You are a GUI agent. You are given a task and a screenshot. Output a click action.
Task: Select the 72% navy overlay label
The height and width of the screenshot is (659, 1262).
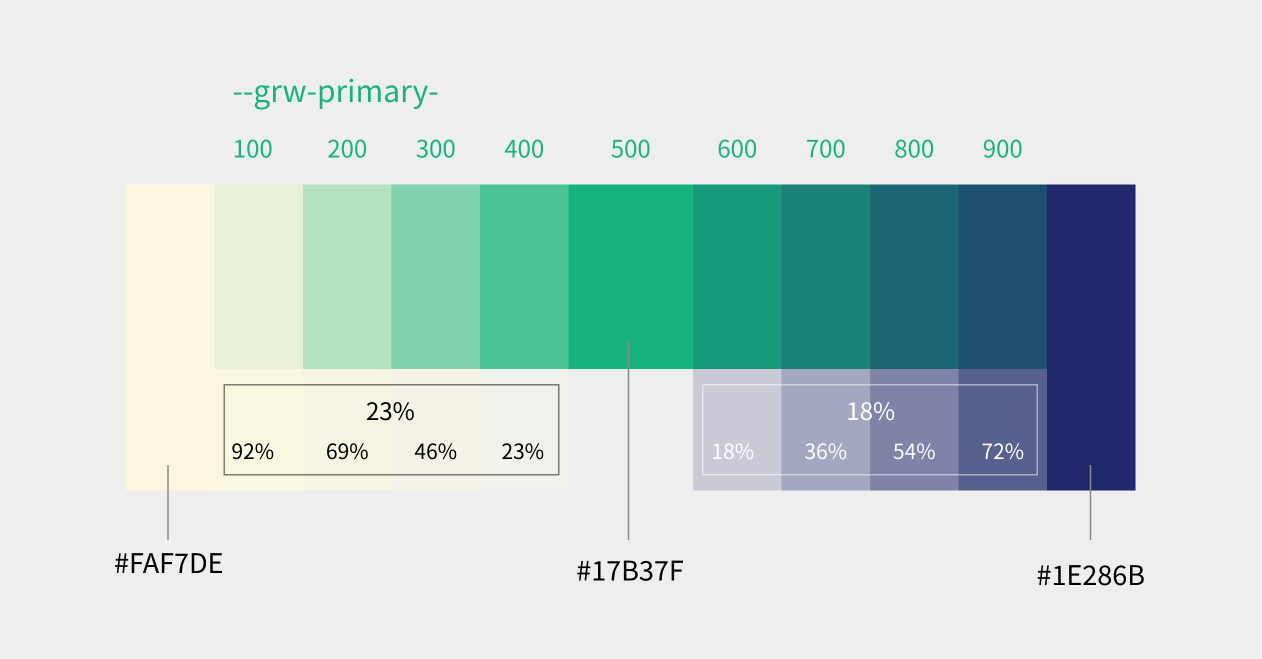point(1002,452)
